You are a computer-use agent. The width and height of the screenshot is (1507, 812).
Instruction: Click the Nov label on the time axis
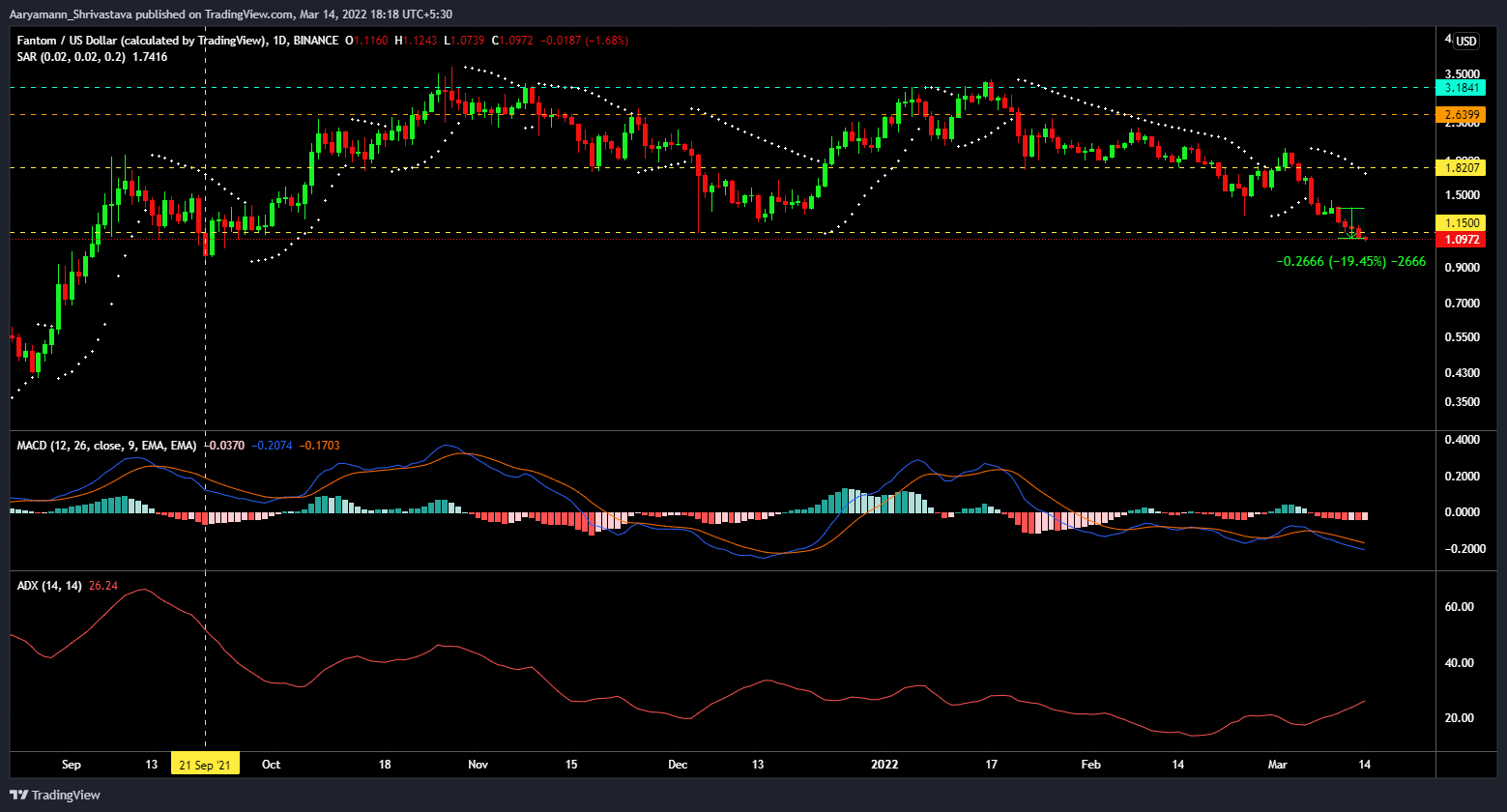point(478,765)
